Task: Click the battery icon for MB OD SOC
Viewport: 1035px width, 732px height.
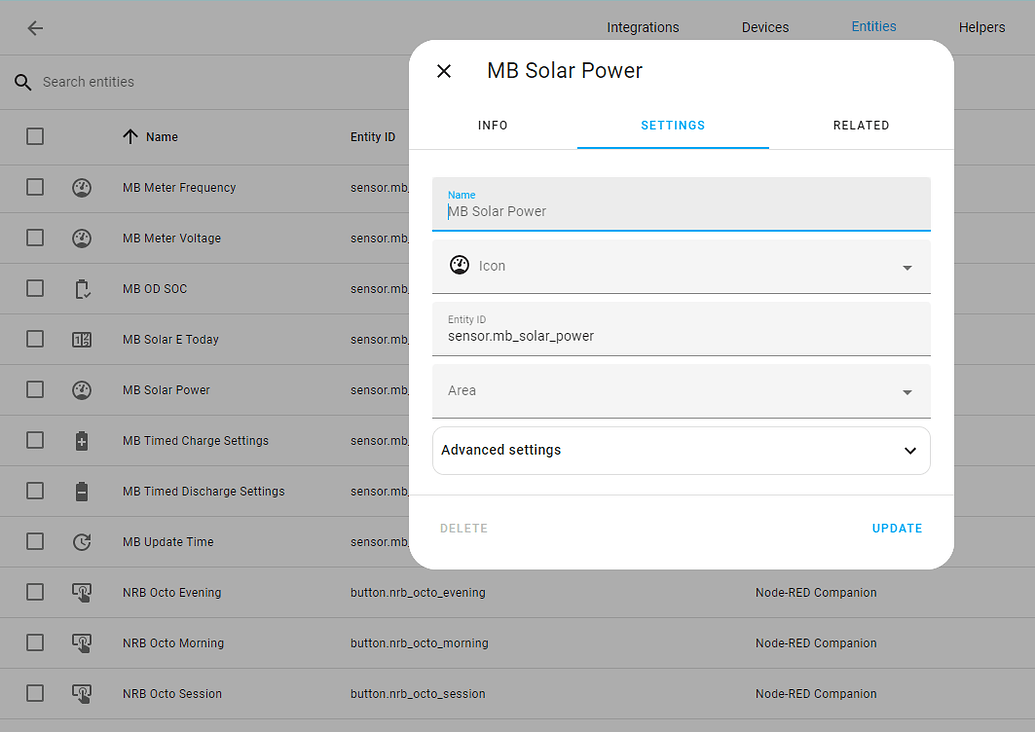Action: pyautogui.click(x=82, y=289)
